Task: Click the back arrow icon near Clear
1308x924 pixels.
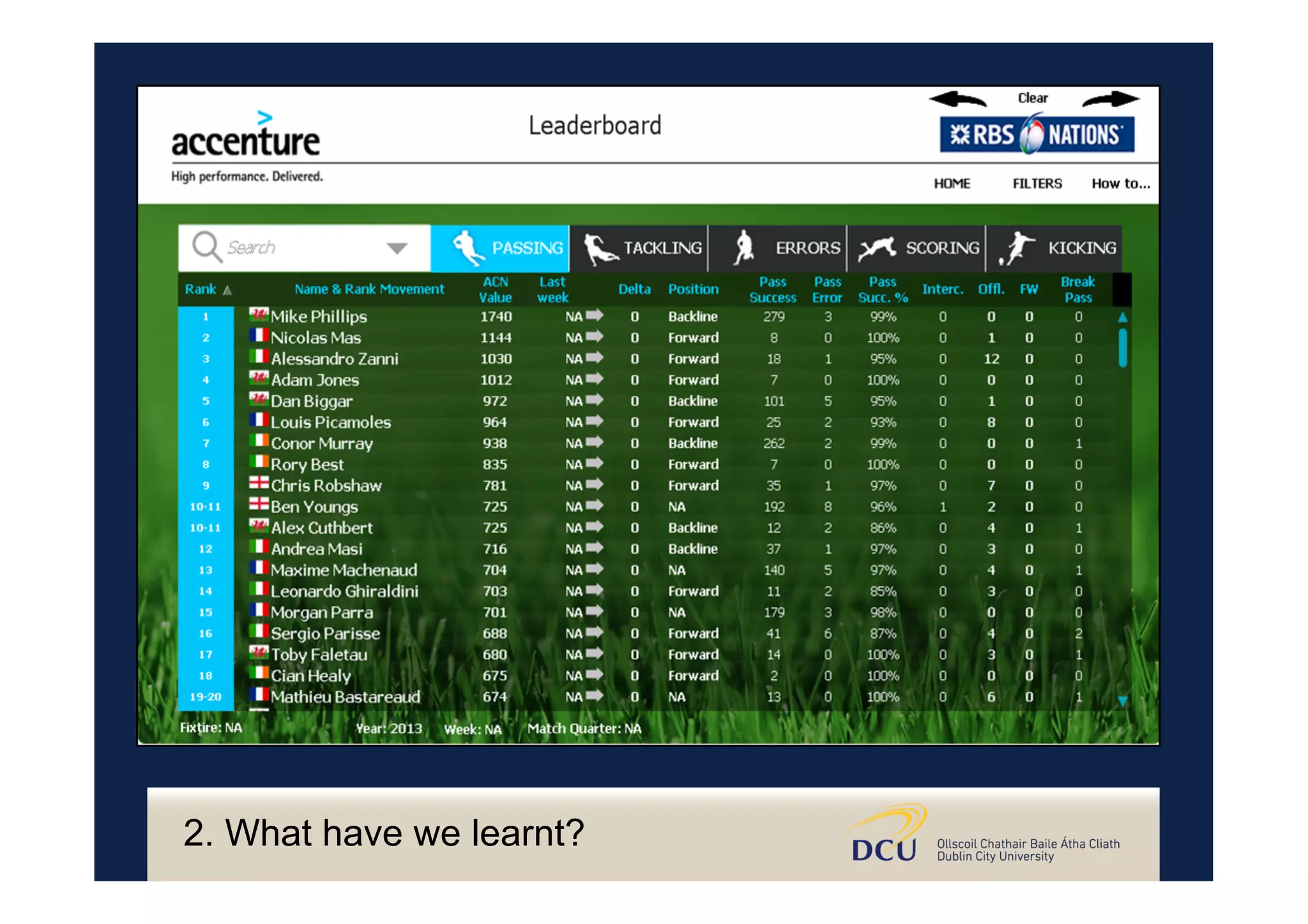Action: [x=957, y=99]
